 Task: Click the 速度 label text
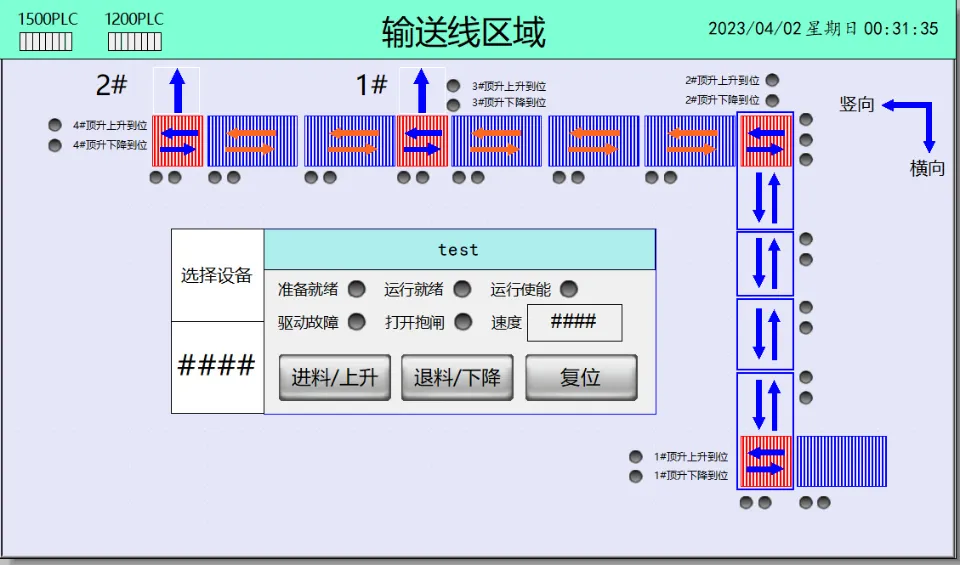click(x=506, y=323)
